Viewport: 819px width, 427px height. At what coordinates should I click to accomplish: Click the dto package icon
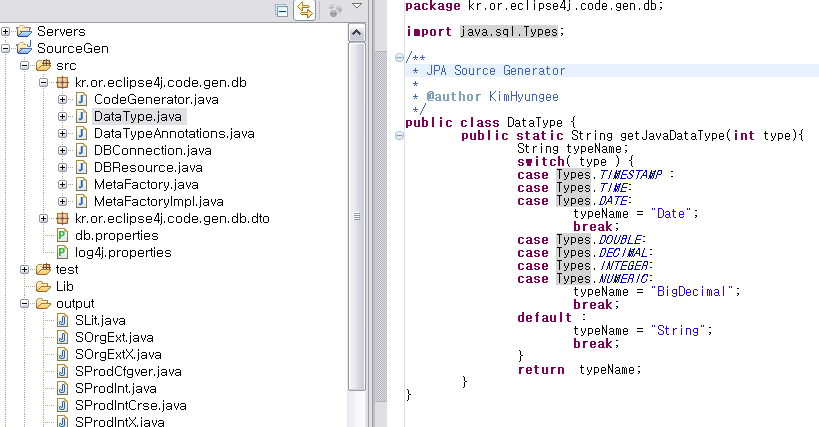pyautogui.click(x=63, y=218)
